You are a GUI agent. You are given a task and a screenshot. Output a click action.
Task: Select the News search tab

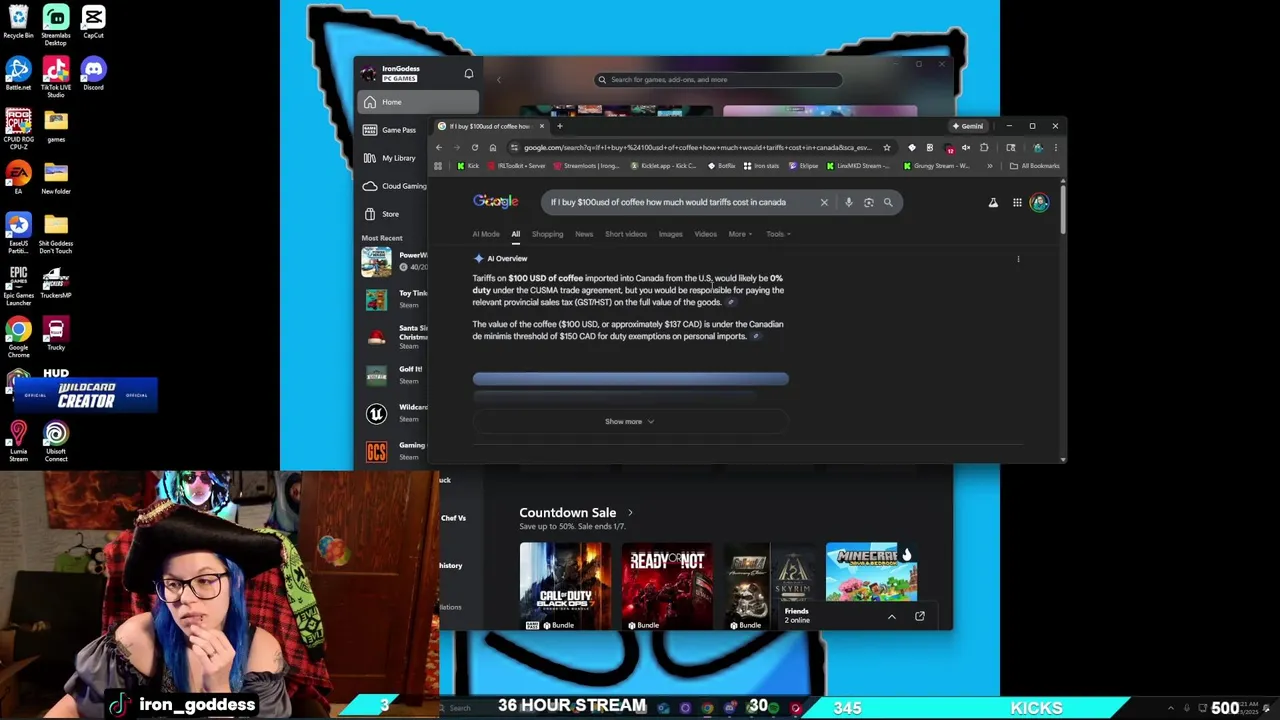(x=584, y=234)
